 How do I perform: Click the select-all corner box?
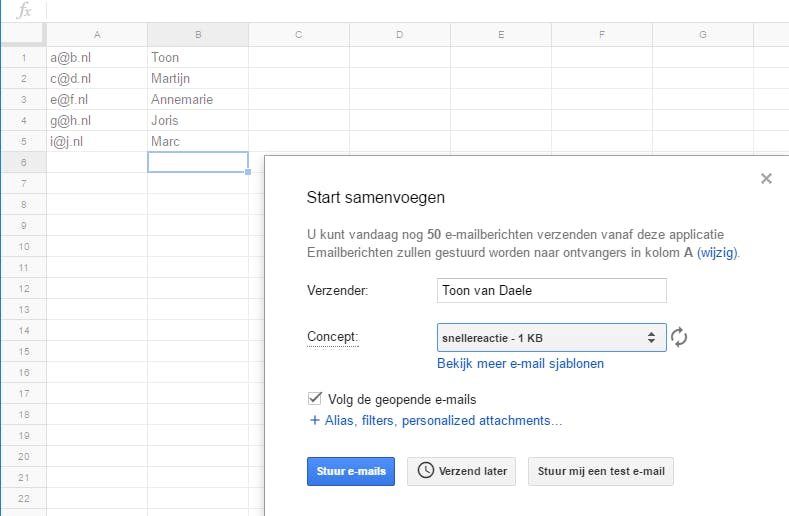click(x=22, y=35)
